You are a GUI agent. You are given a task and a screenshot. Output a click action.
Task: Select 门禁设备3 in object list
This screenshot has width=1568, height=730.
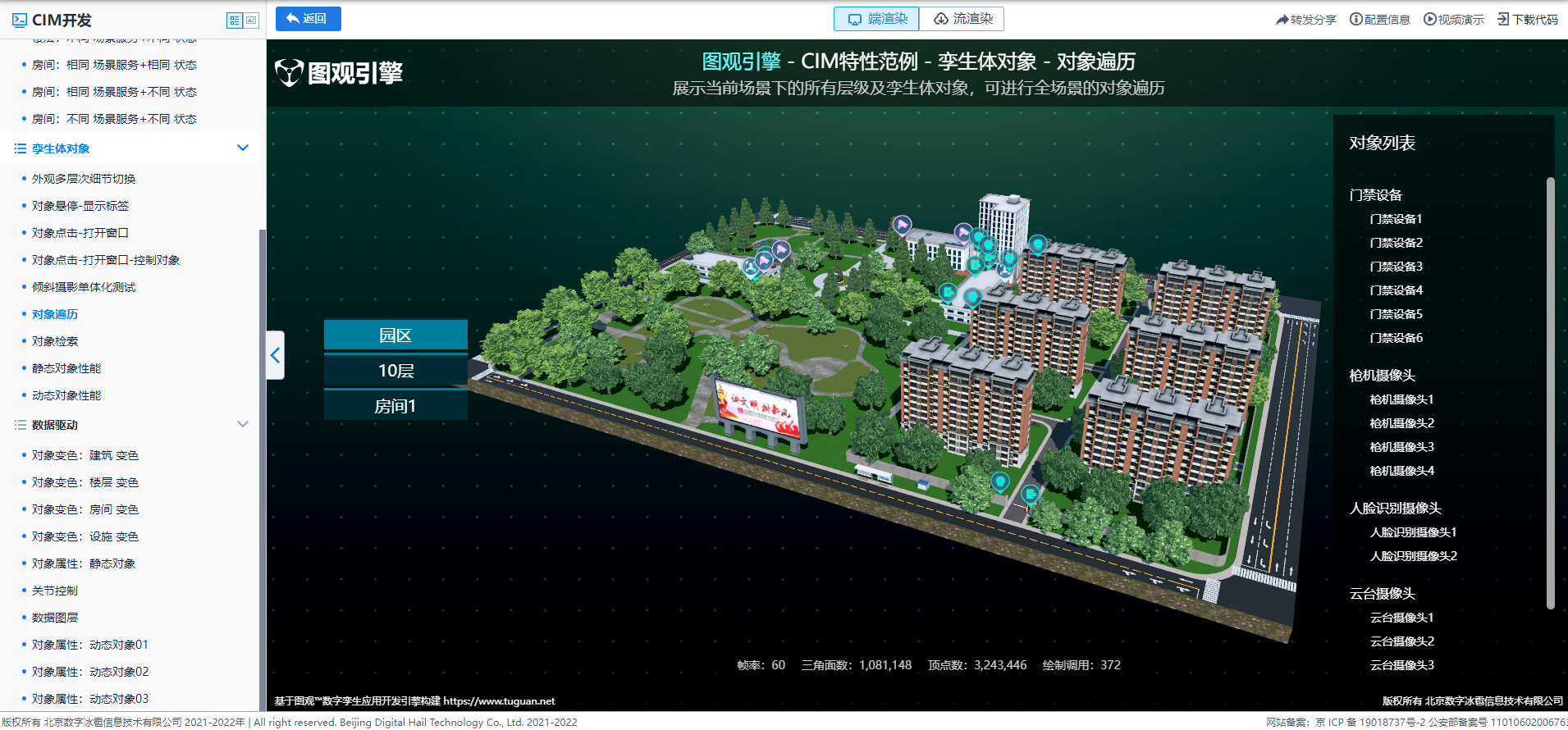click(x=1396, y=267)
